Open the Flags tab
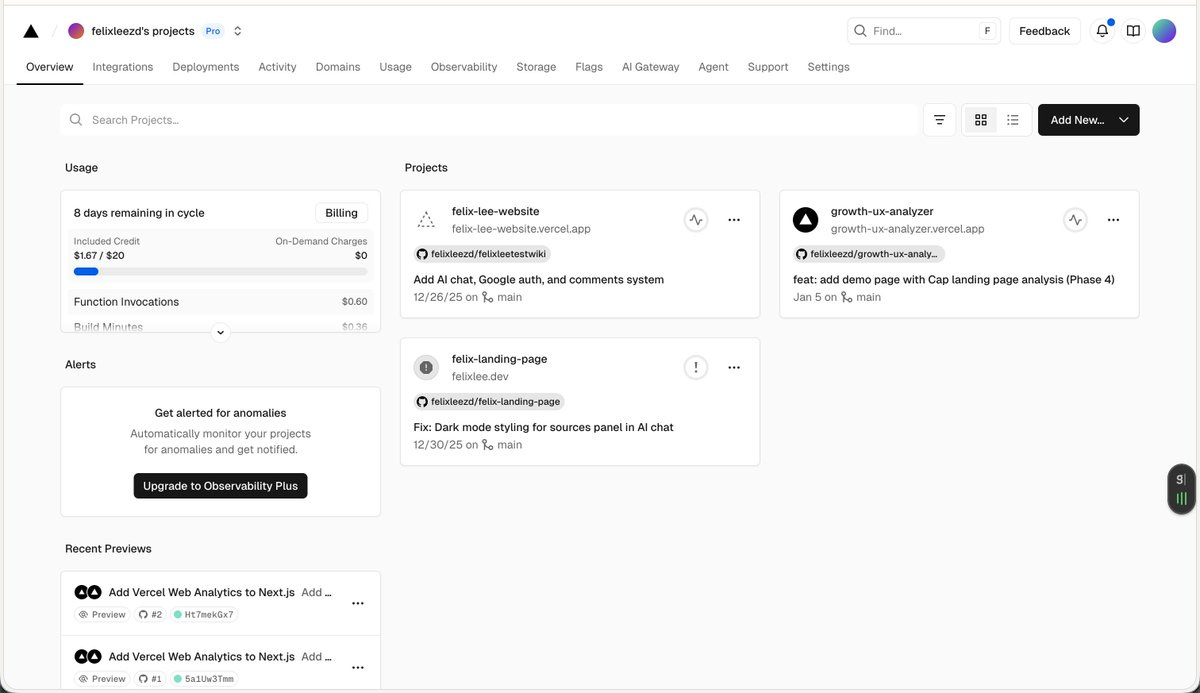1200x693 pixels. coord(589,67)
